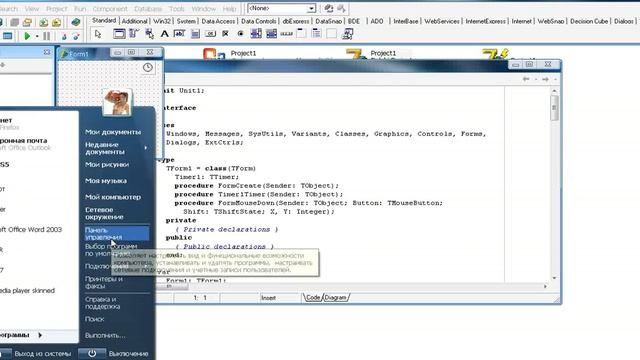
Task: Click Выполнить... in Start menu
Action: coord(105,336)
